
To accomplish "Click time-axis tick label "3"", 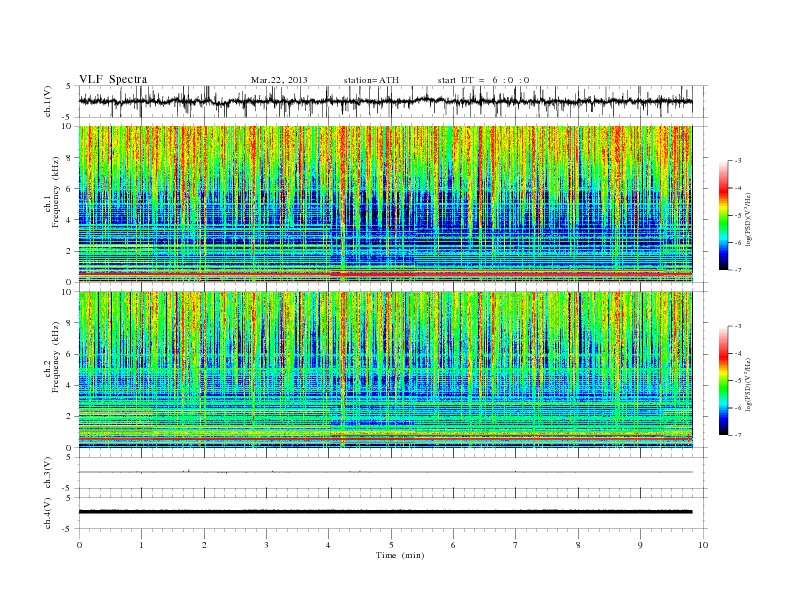I will pos(266,545).
